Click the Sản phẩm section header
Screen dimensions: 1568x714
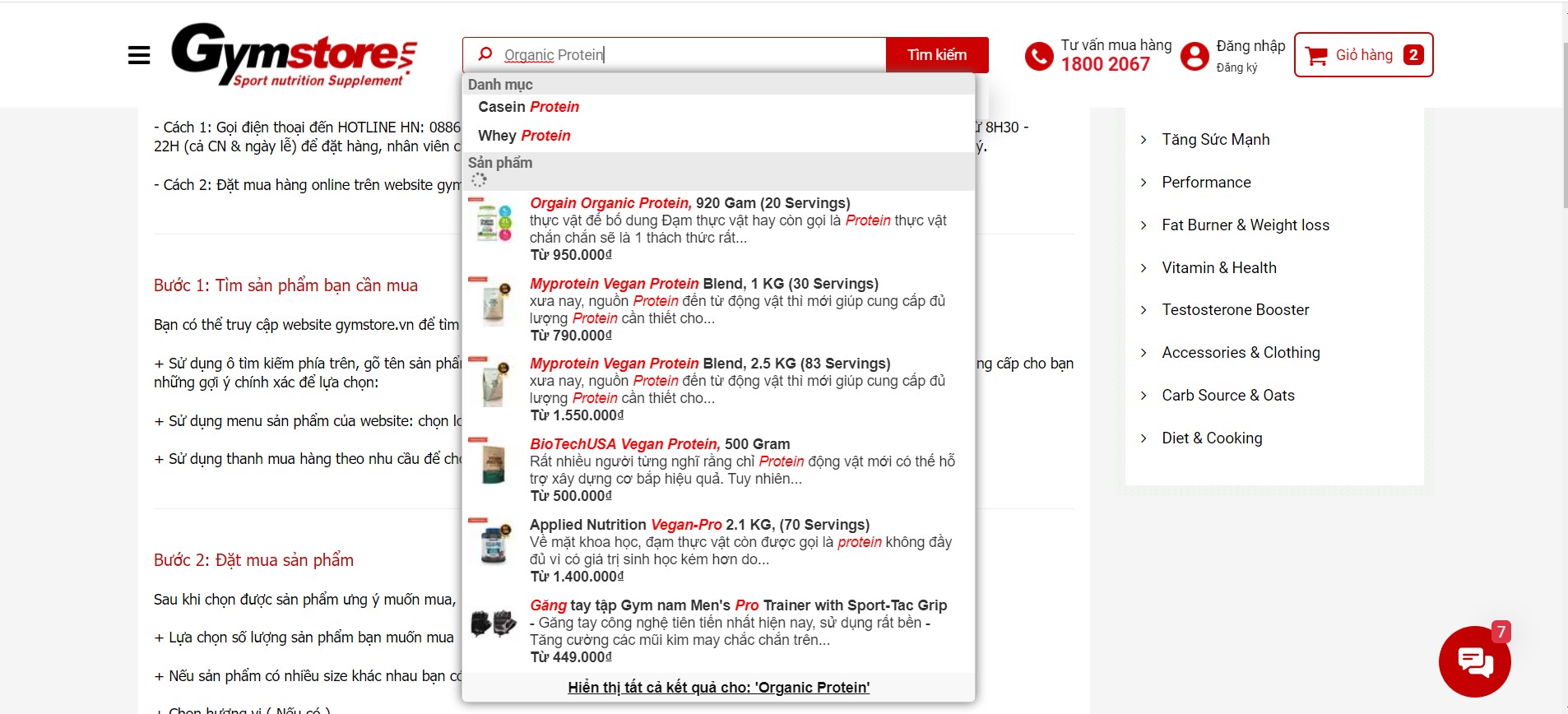pos(500,163)
